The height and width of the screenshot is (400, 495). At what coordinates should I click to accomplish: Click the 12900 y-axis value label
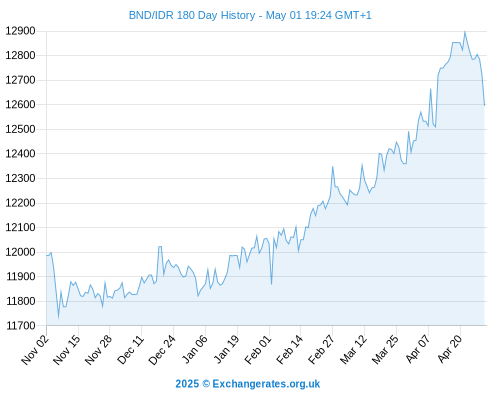(x=20, y=31)
